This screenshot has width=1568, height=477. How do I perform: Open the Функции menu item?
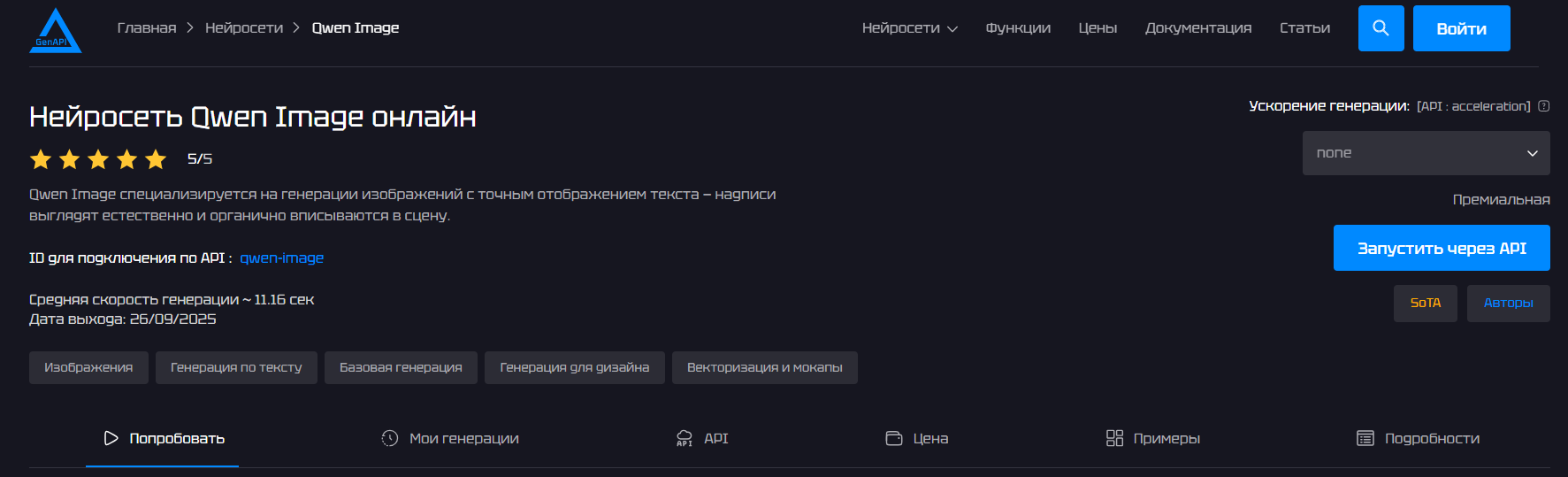(1018, 28)
